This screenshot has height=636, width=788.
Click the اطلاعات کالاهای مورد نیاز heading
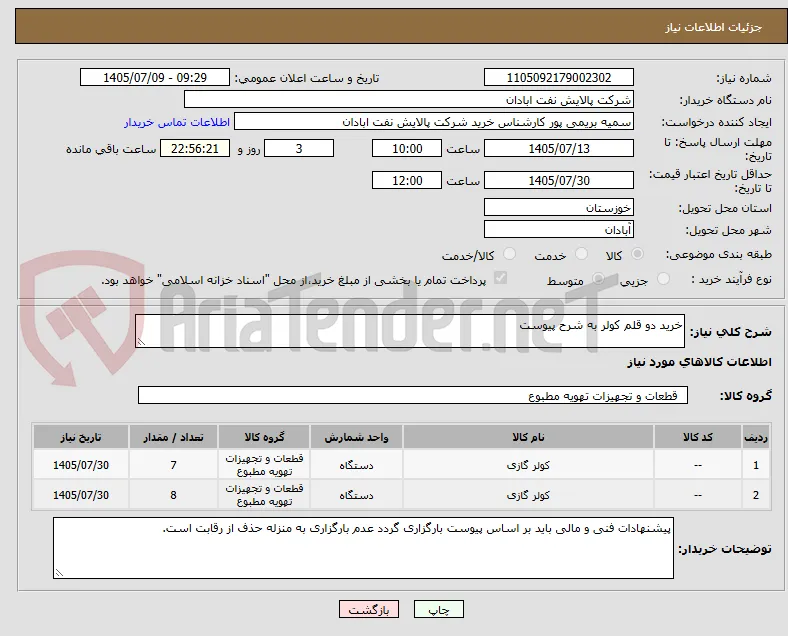(x=699, y=362)
